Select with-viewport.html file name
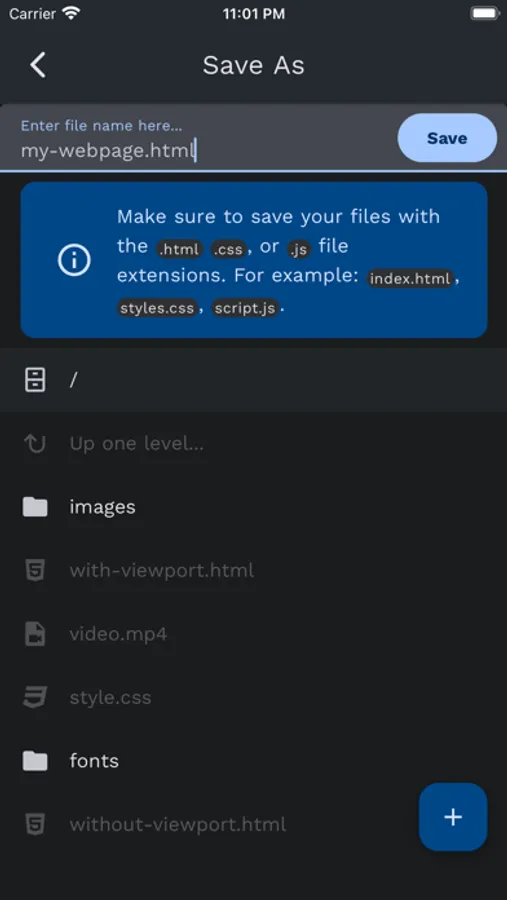The image size is (507, 900). (161, 571)
